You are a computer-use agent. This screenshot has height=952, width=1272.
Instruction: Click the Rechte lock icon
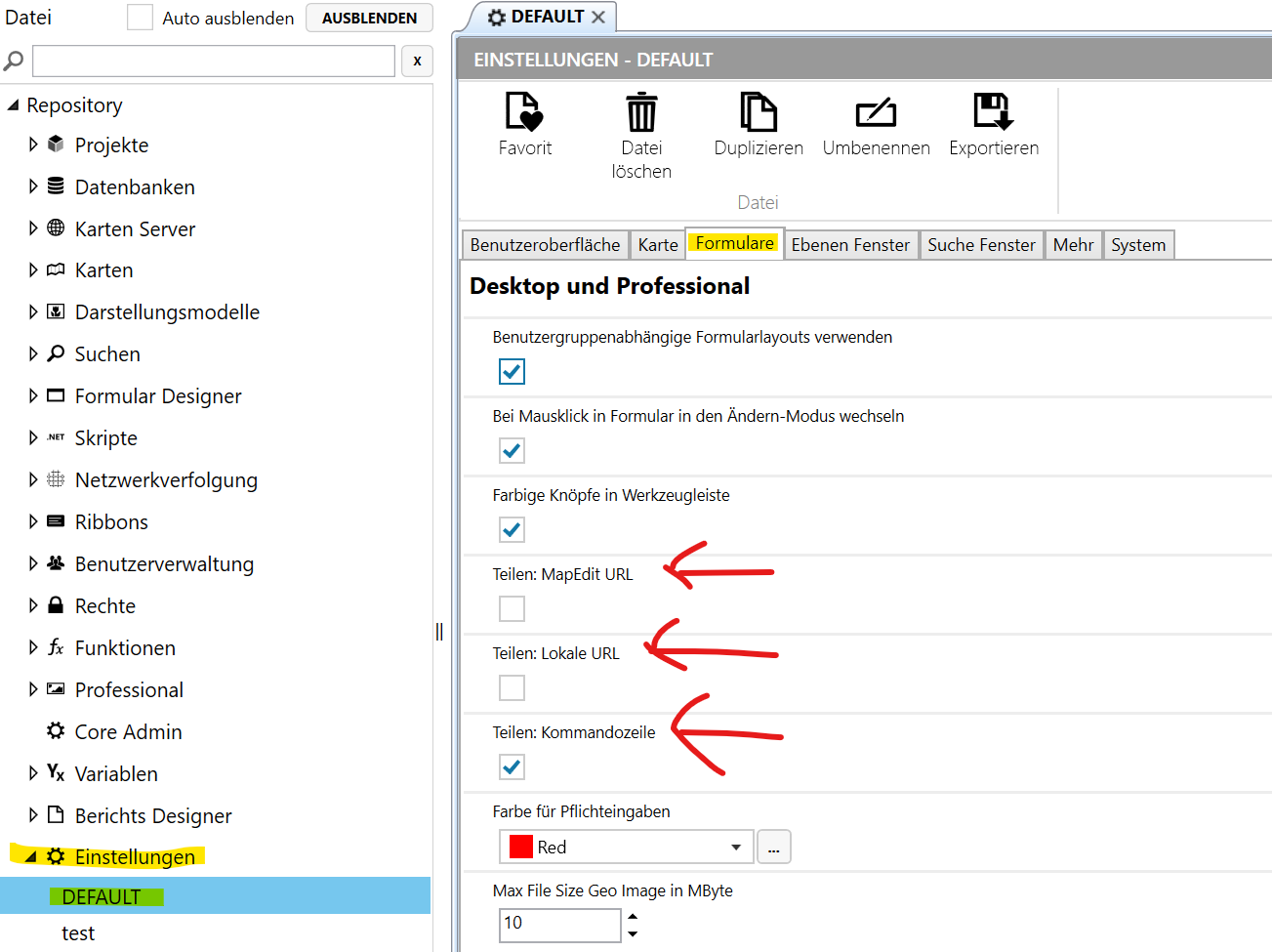coord(57,605)
